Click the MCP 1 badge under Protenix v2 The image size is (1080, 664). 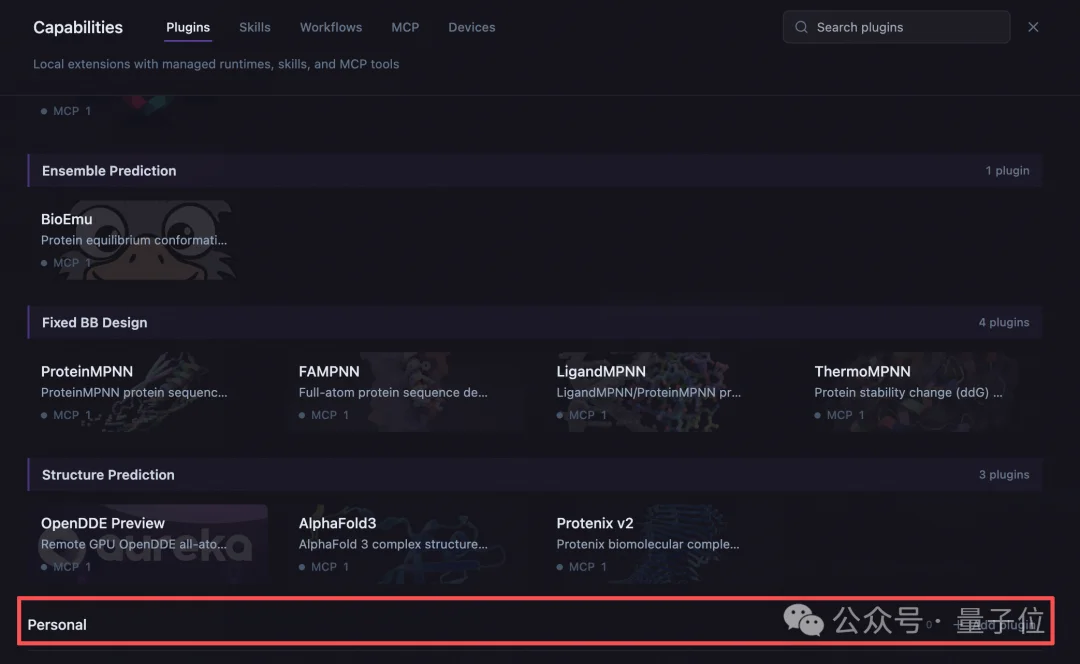pyautogui.click(x=582, y=567)
